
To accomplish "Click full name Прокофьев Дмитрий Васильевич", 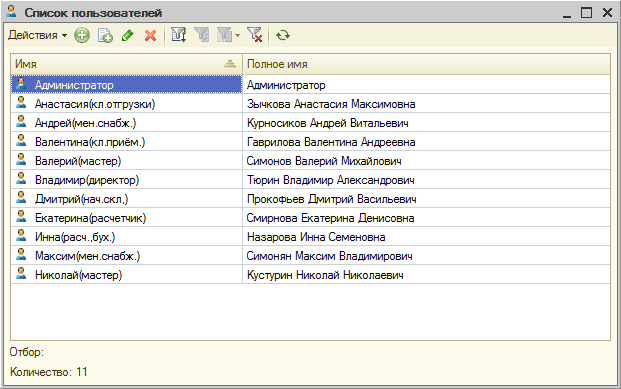I will click(x=331, y=199).
